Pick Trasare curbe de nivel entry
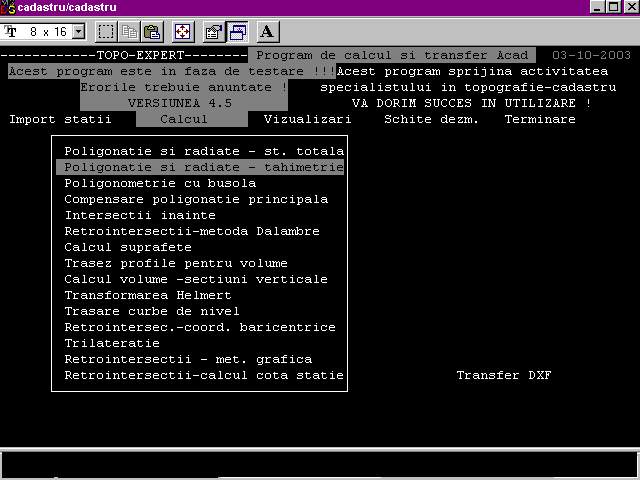Viewport: 640px width, 480px height. [x=151, y=312]
